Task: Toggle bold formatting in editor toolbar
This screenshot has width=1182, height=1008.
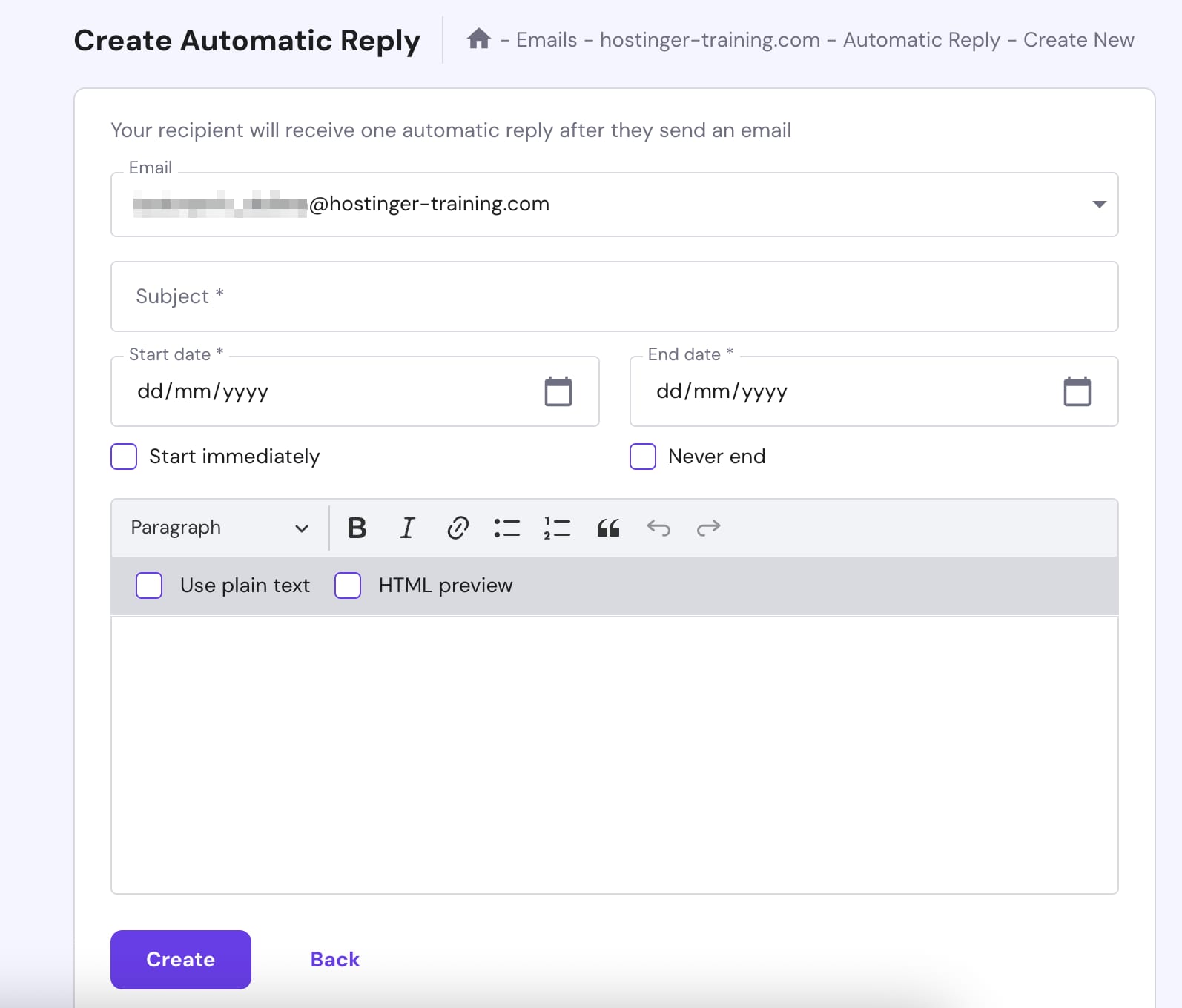Action: point(357,528)
